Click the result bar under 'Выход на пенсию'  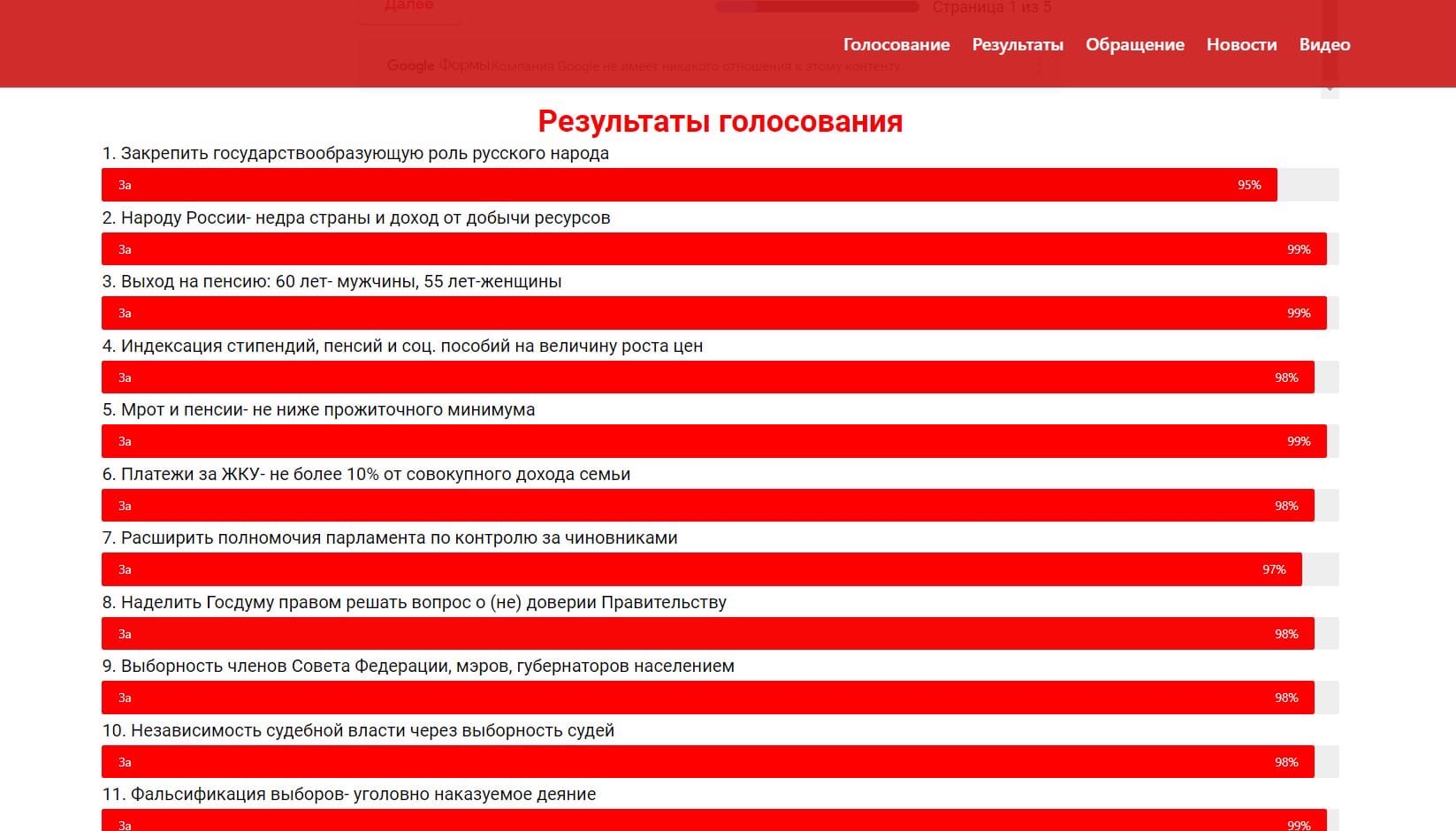(x=714, y=313)
